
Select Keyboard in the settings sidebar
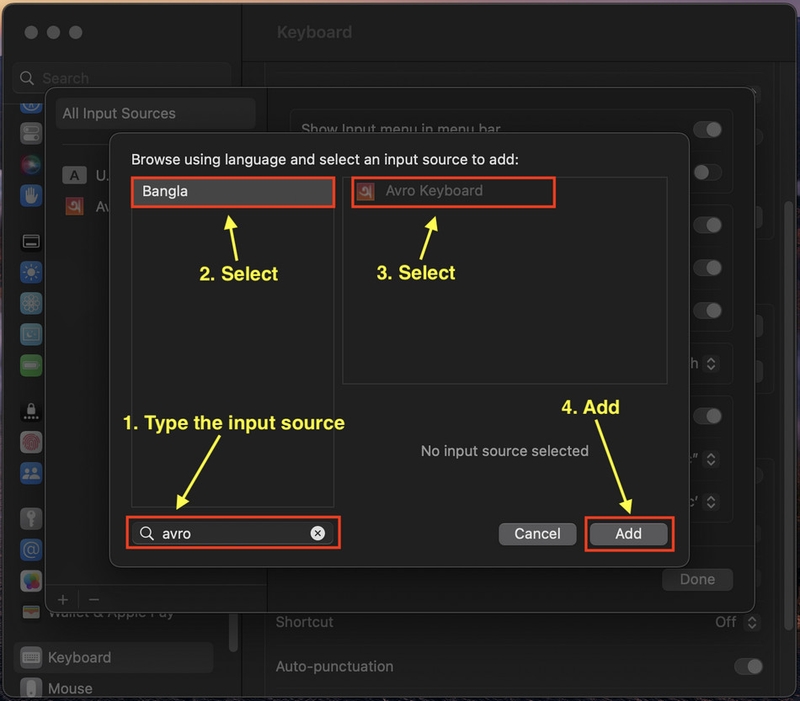[114, 658]
